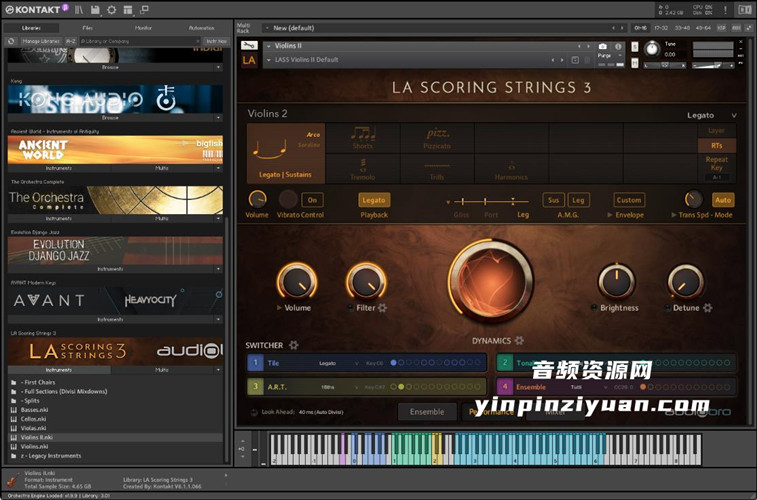Viewport: 757px width, 500px height.
Task: Click the minimize view windows icon
Action: [x=144, y=10]
